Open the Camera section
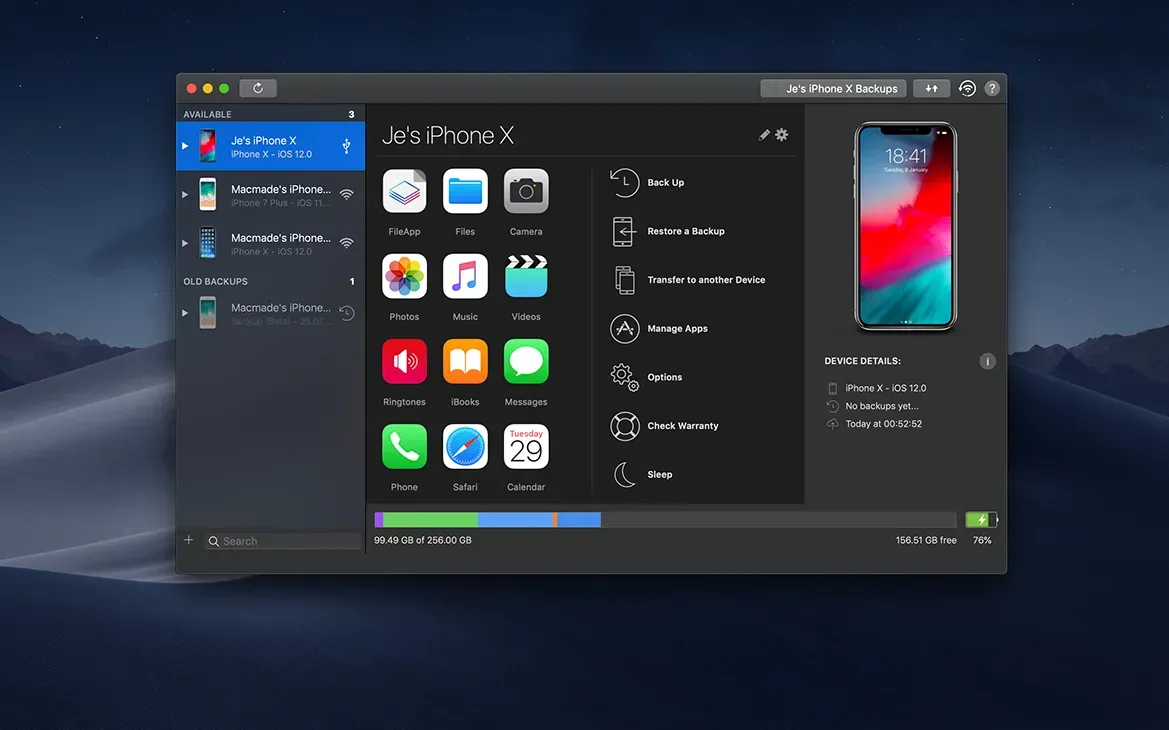Viewport: 1169px width, 730px height. [526, 191]
